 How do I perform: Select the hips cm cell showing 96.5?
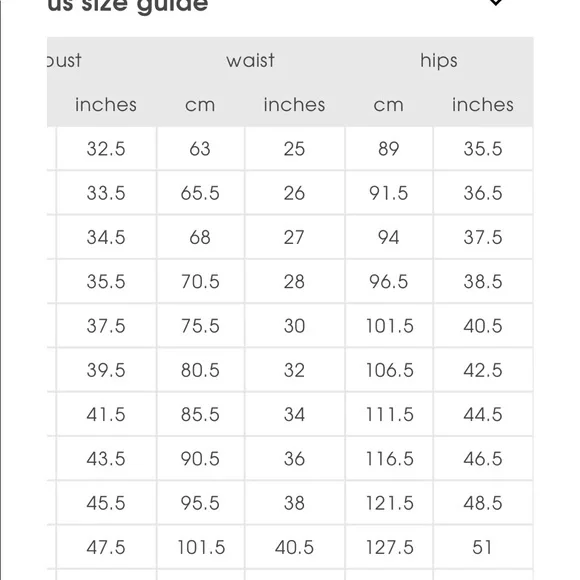(389, 281)
